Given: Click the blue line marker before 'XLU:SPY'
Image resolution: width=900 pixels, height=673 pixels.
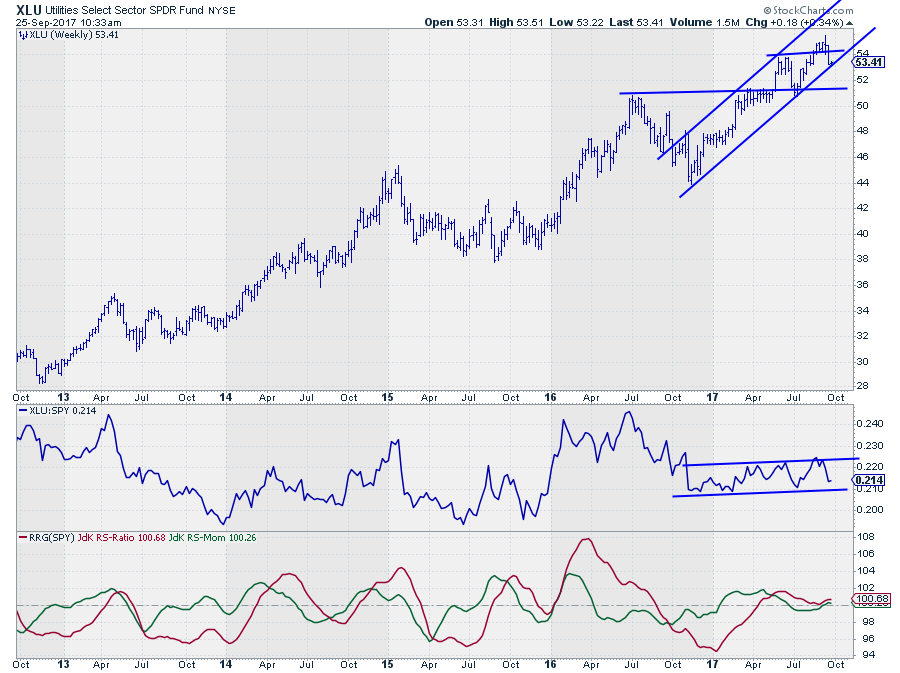Looking at the screenshot, I should coord(22,411).
